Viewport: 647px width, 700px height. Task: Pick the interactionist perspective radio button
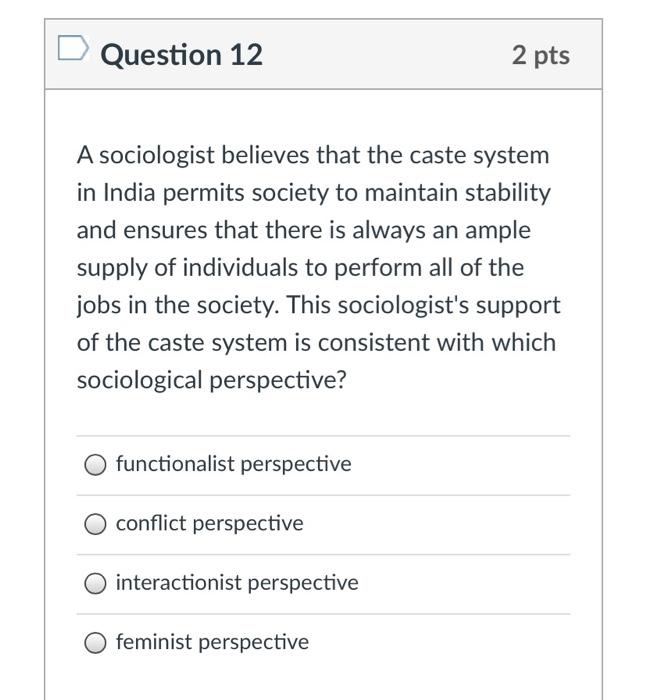point(96,583)
